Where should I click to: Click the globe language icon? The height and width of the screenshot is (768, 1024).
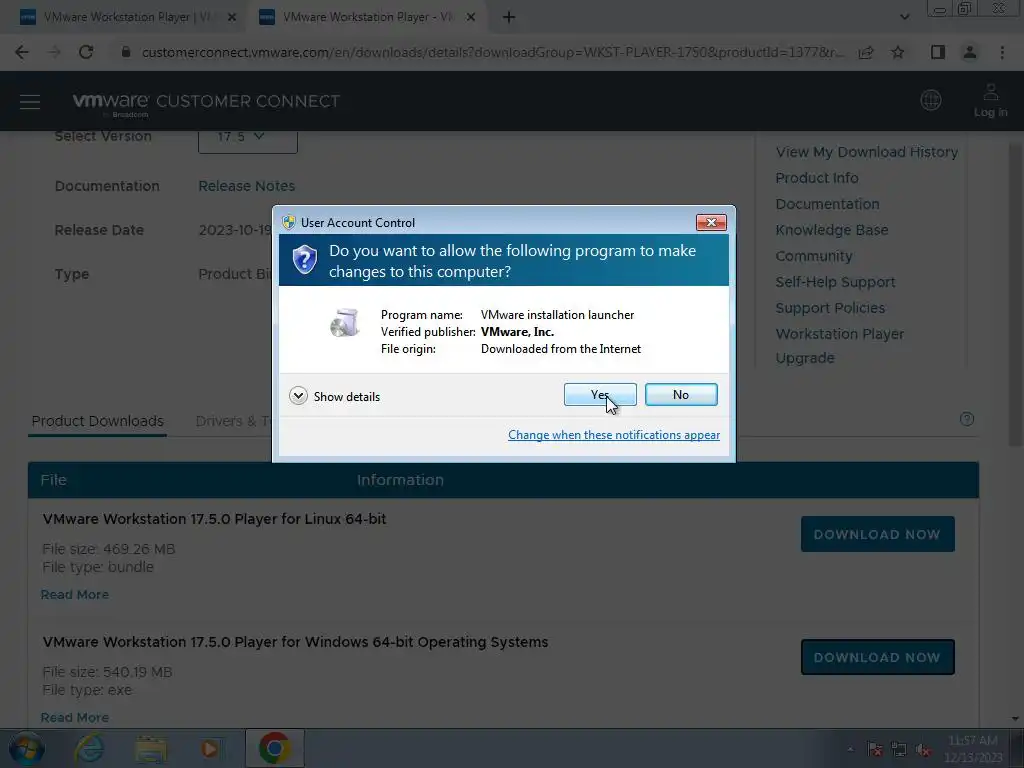click(x=931, y=100)
